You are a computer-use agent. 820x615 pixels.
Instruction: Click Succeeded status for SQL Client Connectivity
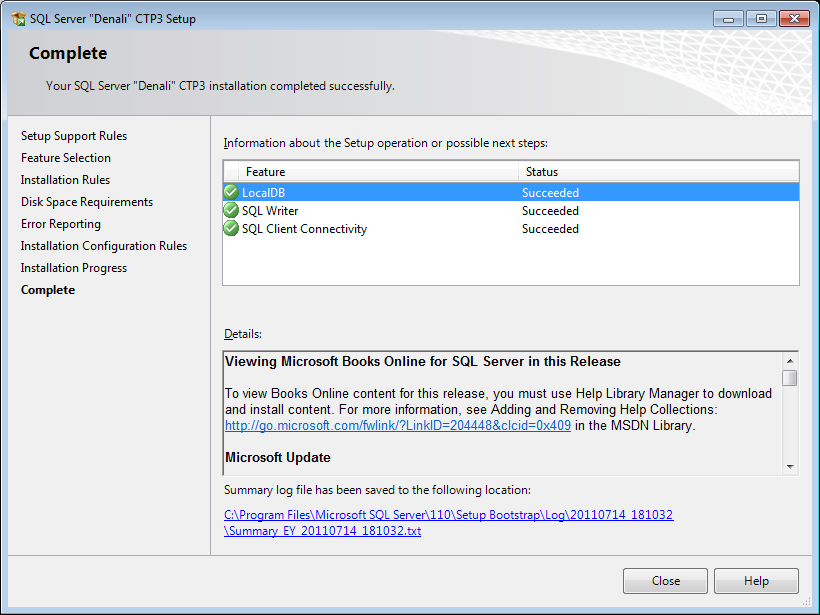pyautogui.click(x=550, y=229)
